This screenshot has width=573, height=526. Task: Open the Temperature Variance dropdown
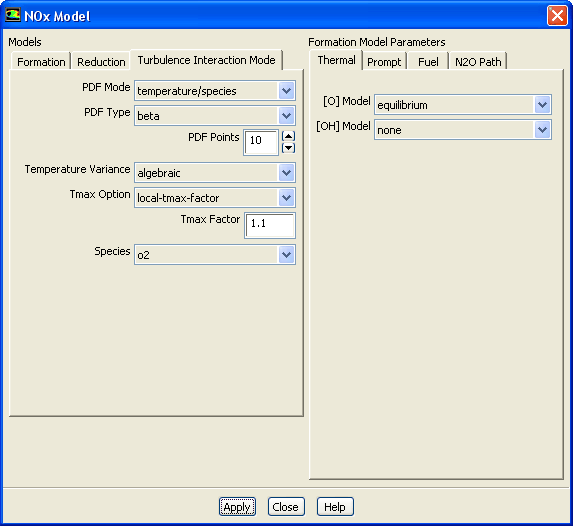(286, 173)
